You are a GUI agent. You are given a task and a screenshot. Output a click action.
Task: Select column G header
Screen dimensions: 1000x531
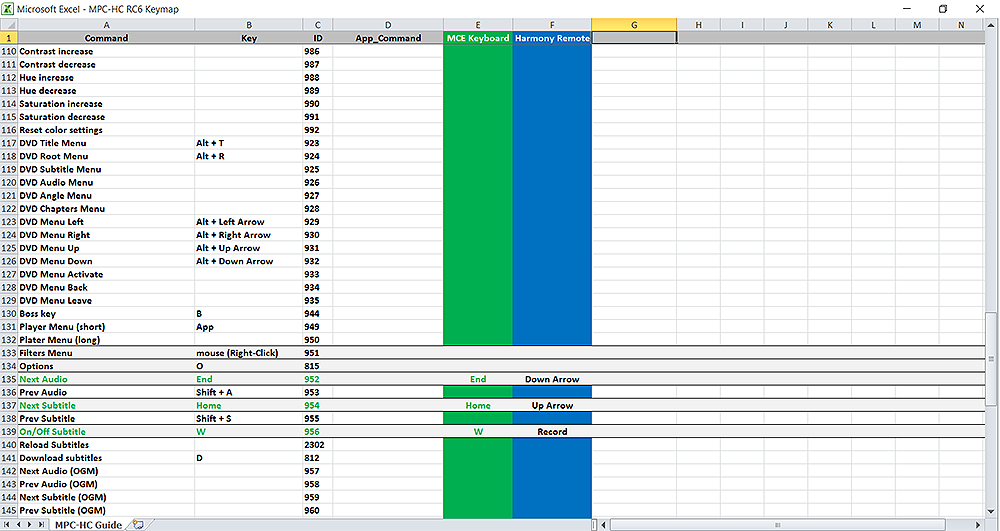[634, 25]
